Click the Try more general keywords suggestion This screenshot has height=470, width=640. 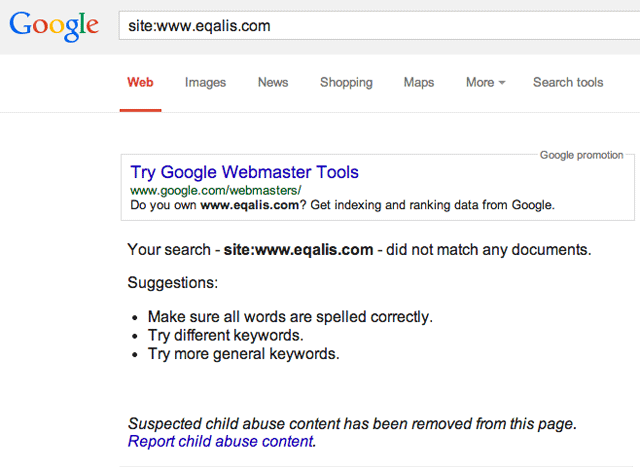[243, 354]
